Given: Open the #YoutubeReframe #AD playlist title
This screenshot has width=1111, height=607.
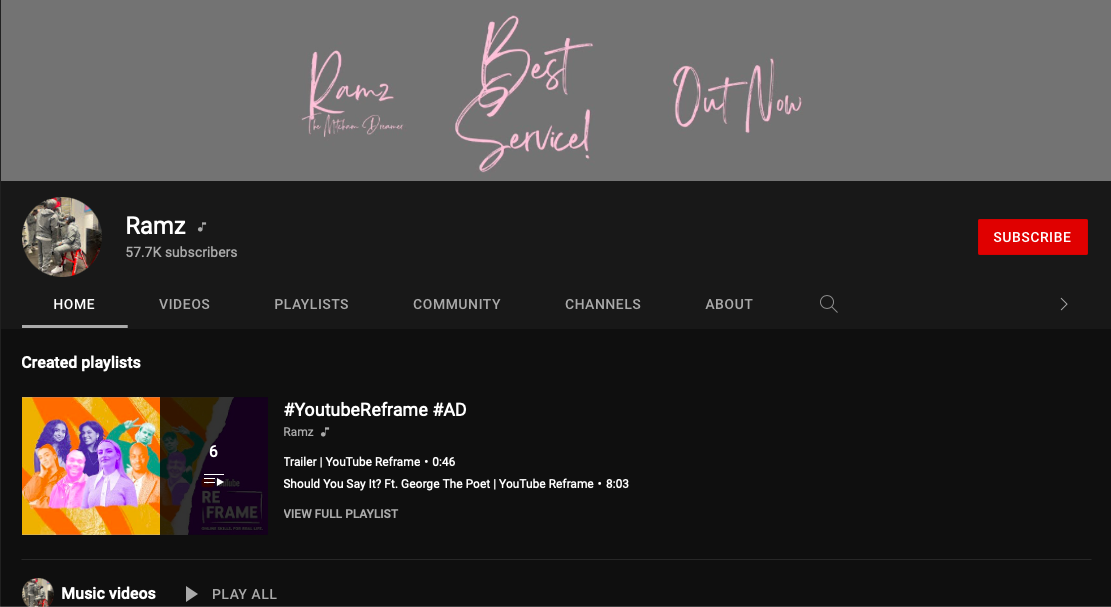Looking at the screenshot, I should point(375,409).
